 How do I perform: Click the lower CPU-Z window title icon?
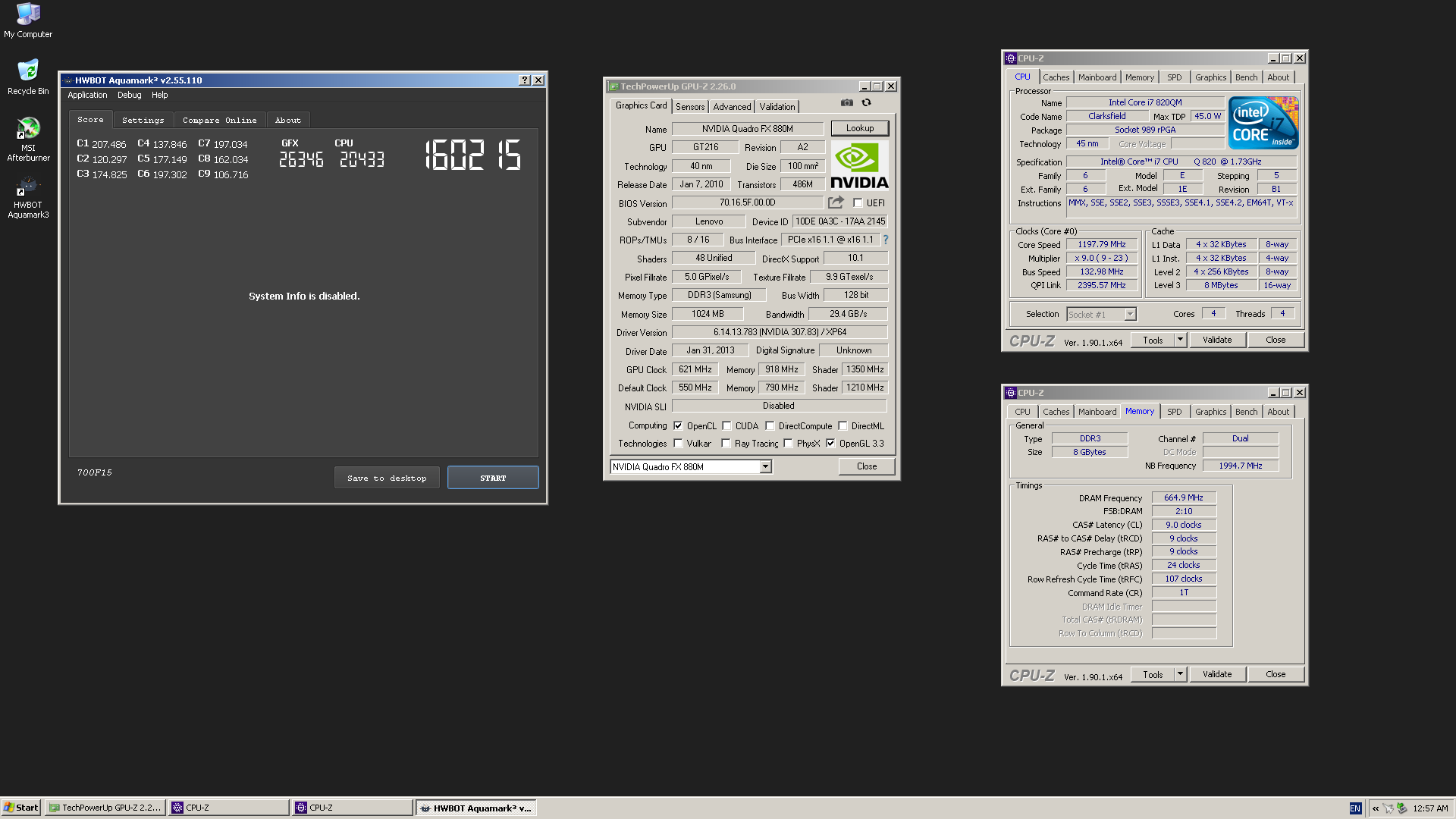tap(1011, 393)
